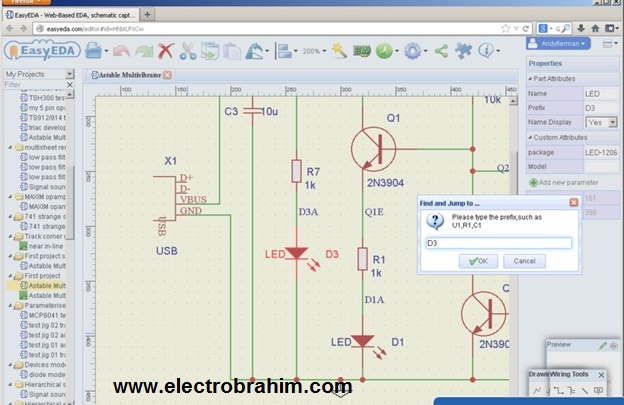Click the Redo arrow icon
Viewport: 624px width, 405px height.
(144, 51)
